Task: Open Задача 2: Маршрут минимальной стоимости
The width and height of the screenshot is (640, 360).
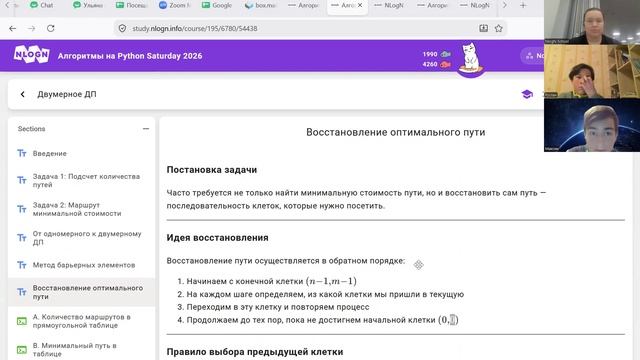Action: click(82, 209)
